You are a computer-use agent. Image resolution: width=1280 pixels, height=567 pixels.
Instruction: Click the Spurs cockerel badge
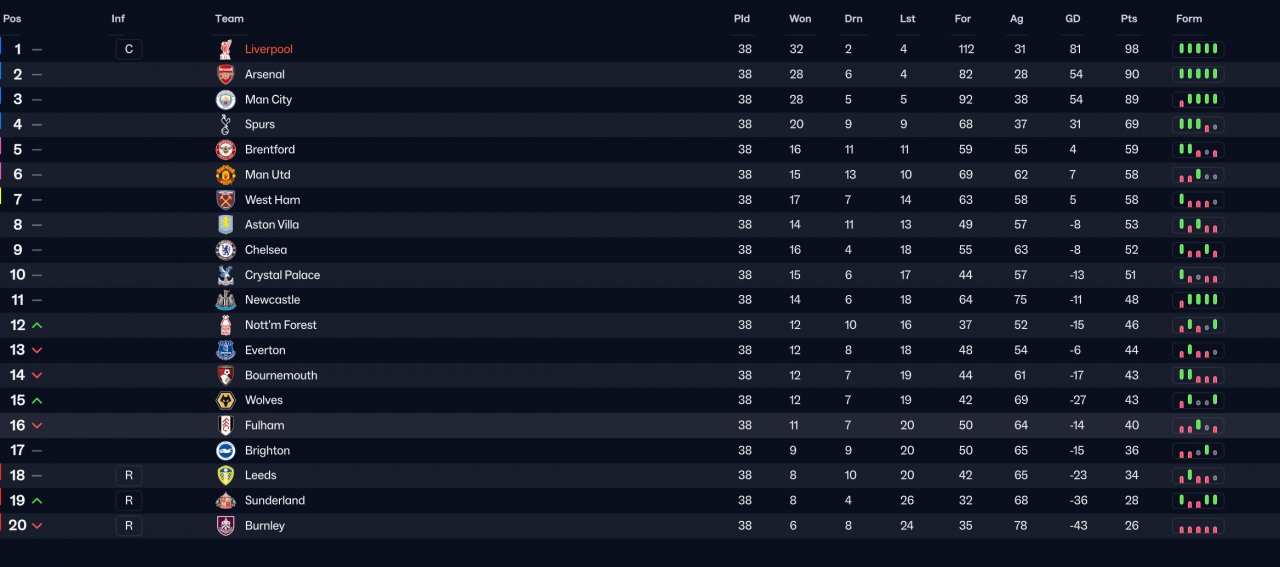click(226, 124)
